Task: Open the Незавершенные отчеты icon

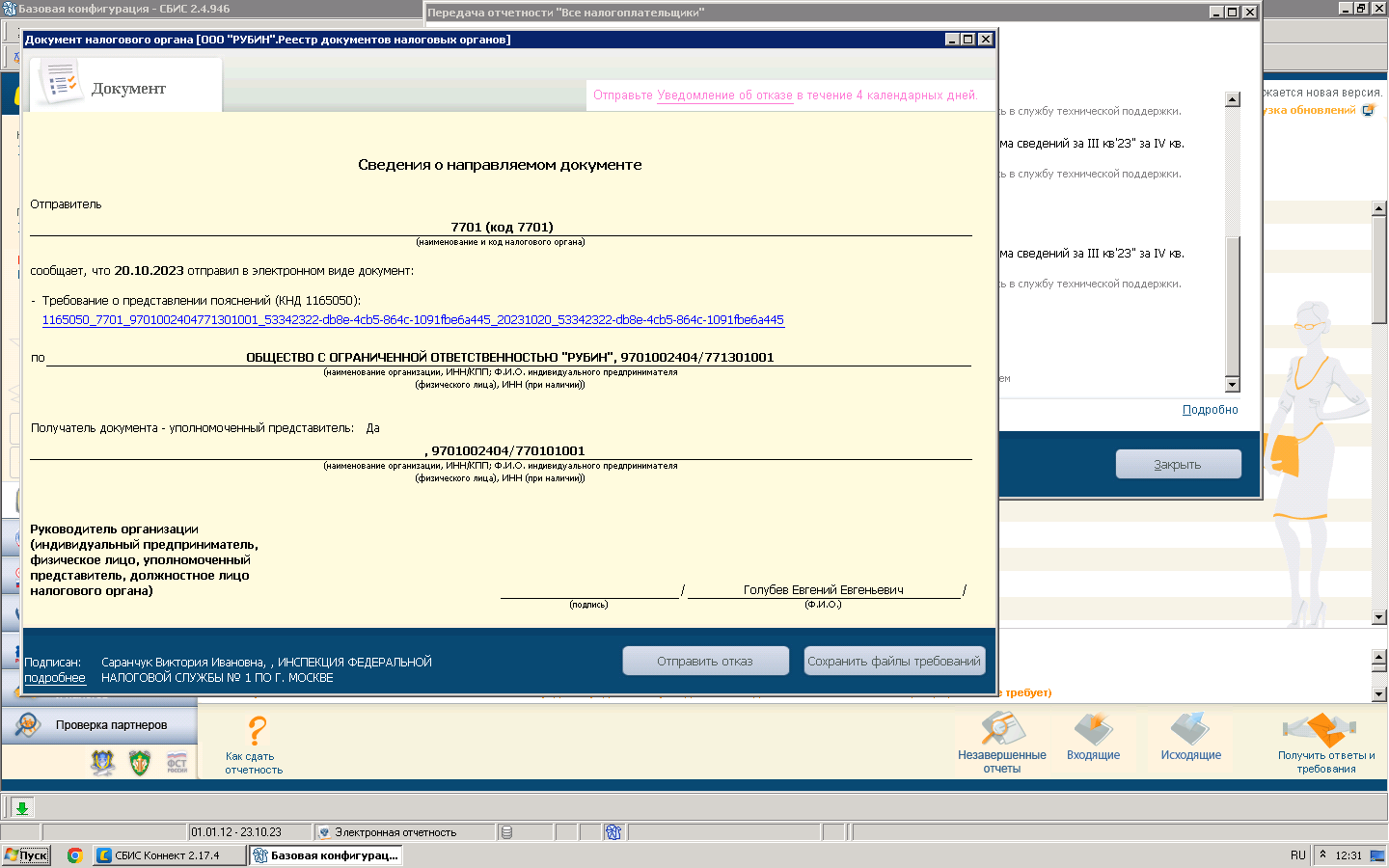Action: (x=1002, y=728)
